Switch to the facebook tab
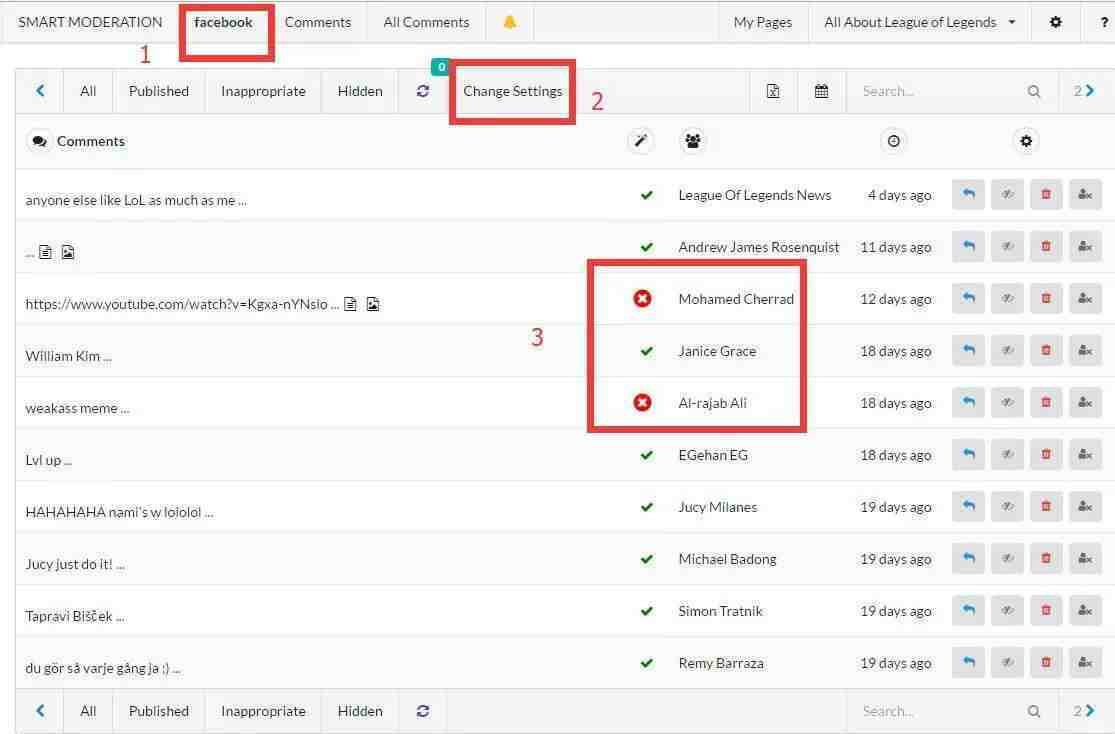This screenshot has height=734, width=1115. pyautogui.click(x=224, y=22)
